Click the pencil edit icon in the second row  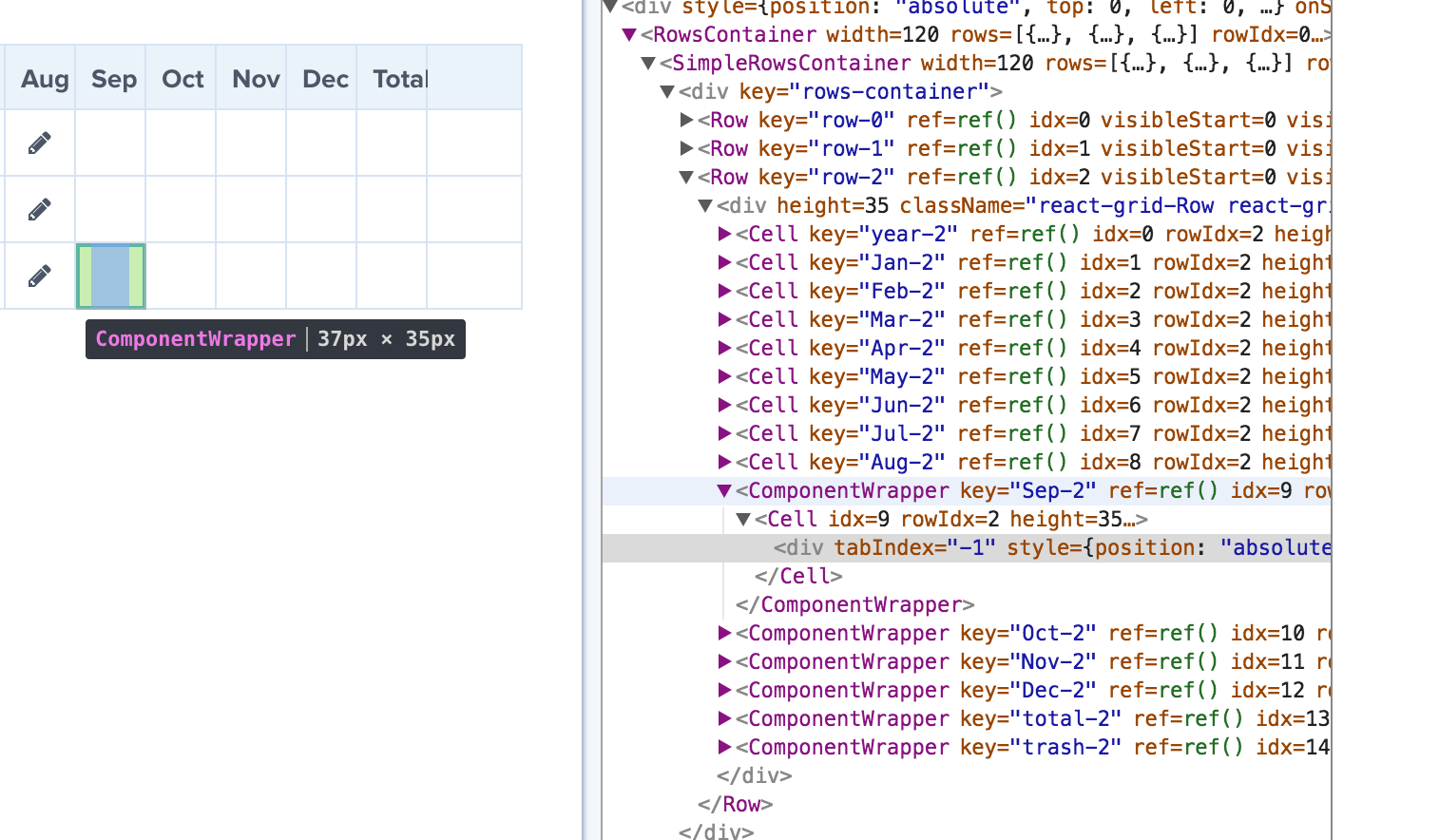tap(38, 209)
